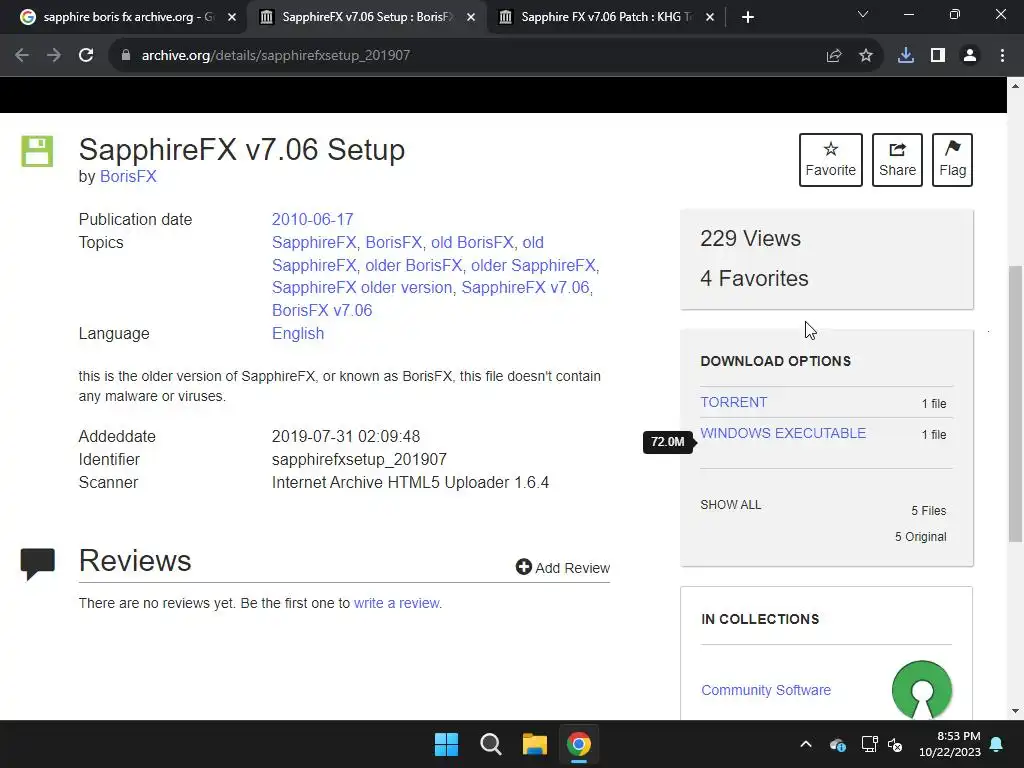
Task: Click the browser forward arrow
Action: tap(54, 56)
